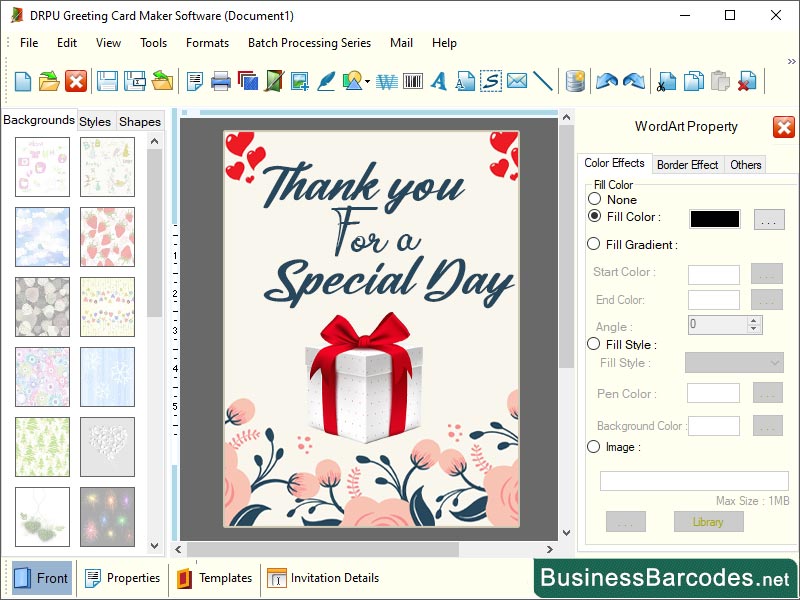Use the Undo arrow icon

(x=607, y=82)
